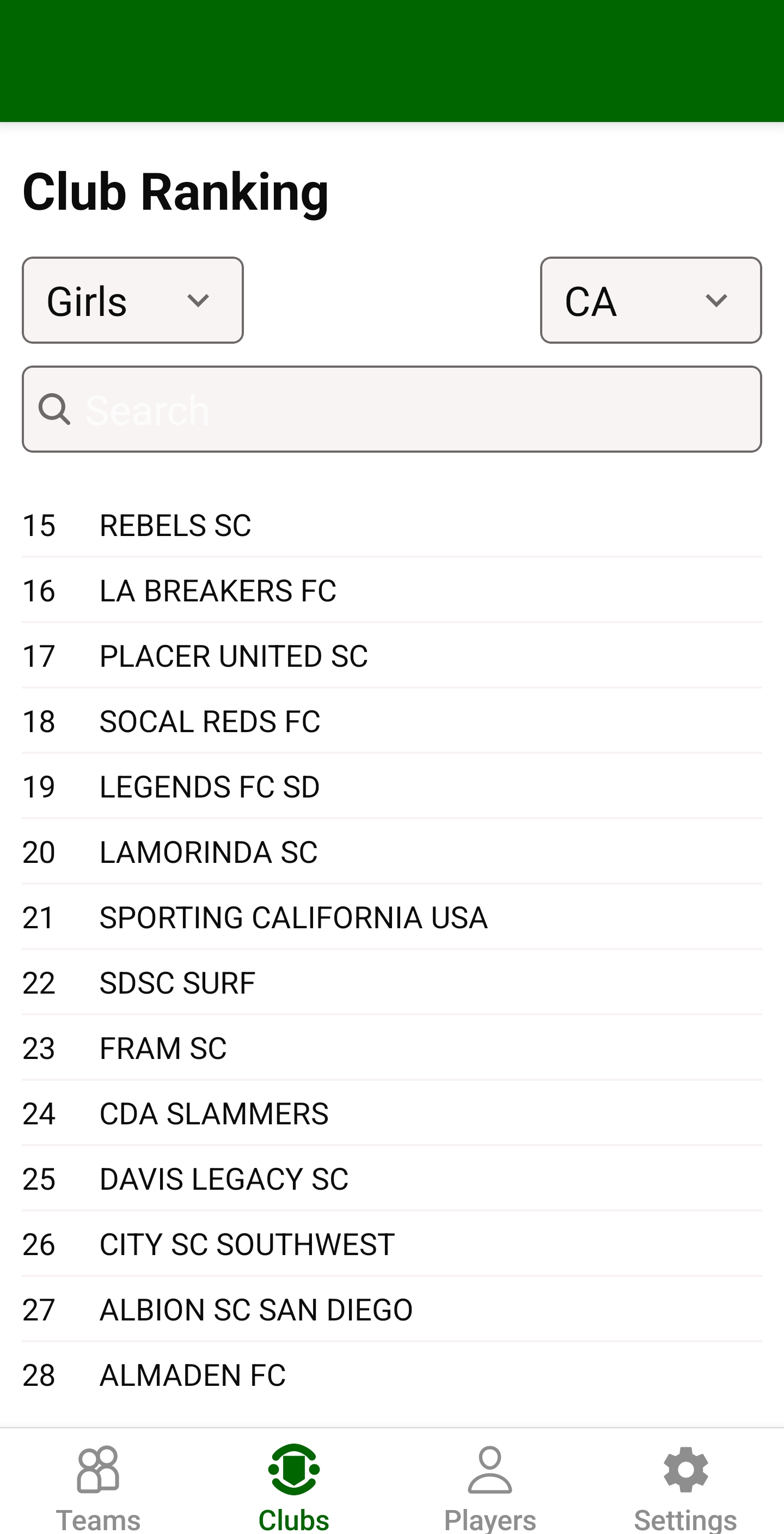The height and width of the screenshot is (1534, 784).
Task: Focus the club Search field
Action: coord(416,410)
